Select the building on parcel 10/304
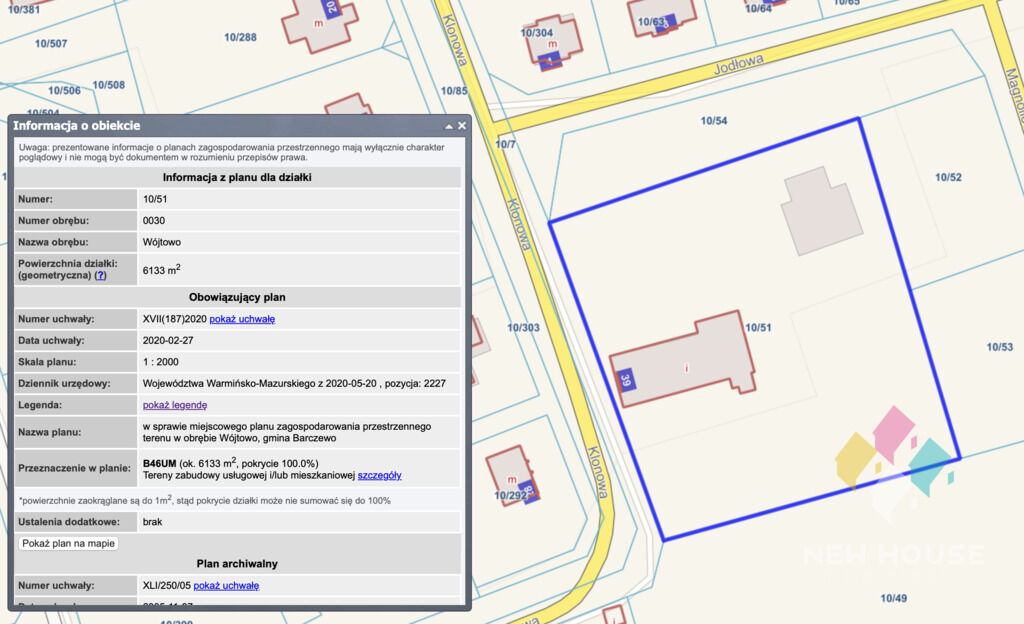The width and height of the screenshot is (1024, 624). point(554,42)
